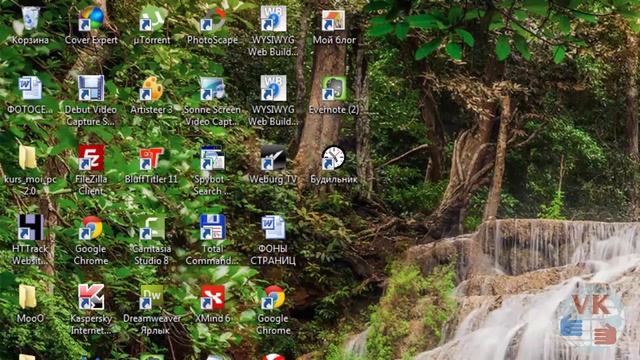Click the PhotoScape desktop icon

tap(212, 20)
